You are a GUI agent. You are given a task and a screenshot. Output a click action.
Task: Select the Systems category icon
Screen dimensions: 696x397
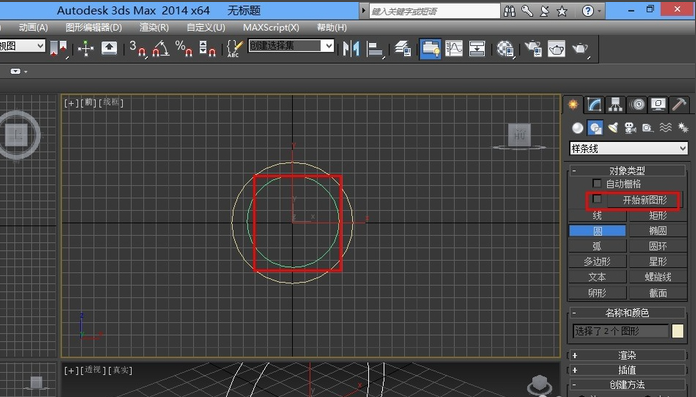point(683,128)
